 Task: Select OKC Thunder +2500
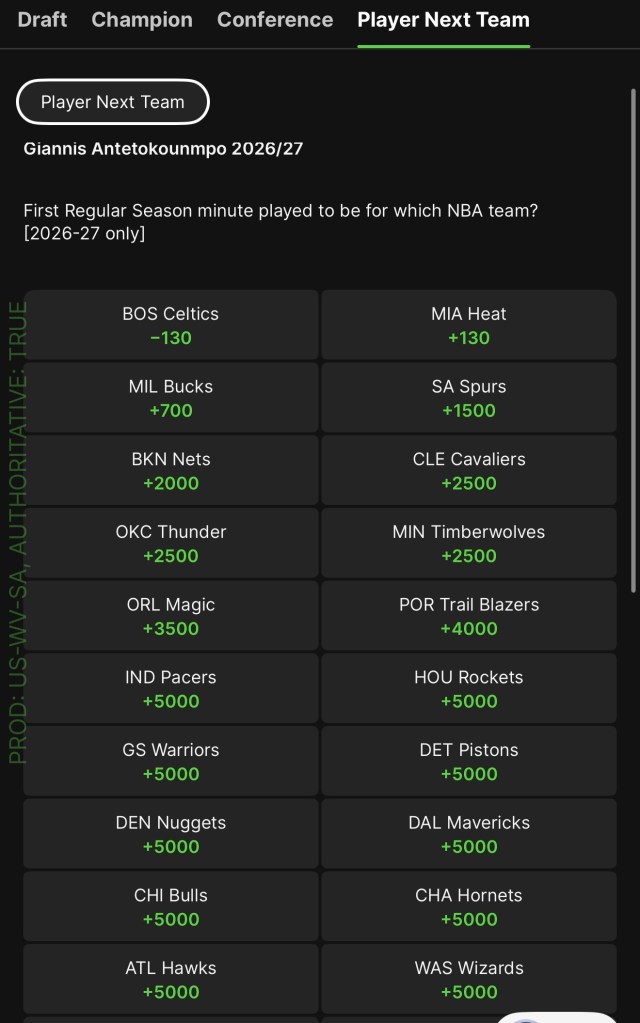[x=171, y=543]
